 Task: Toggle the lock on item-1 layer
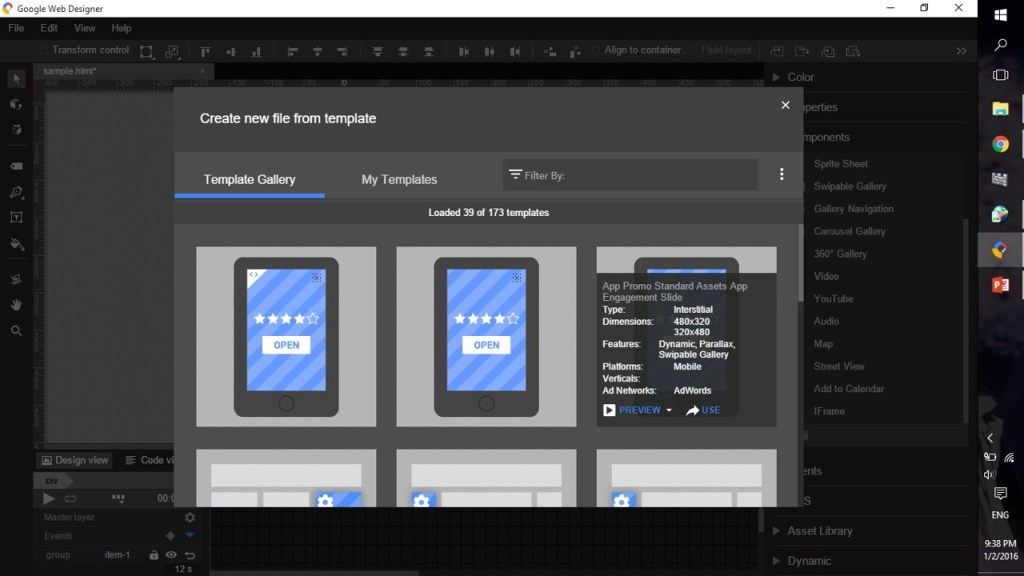154,555
